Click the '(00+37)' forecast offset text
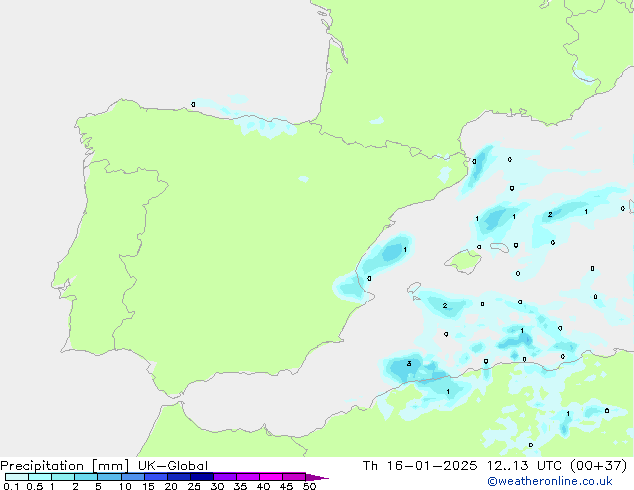 [x=598, y=466]
